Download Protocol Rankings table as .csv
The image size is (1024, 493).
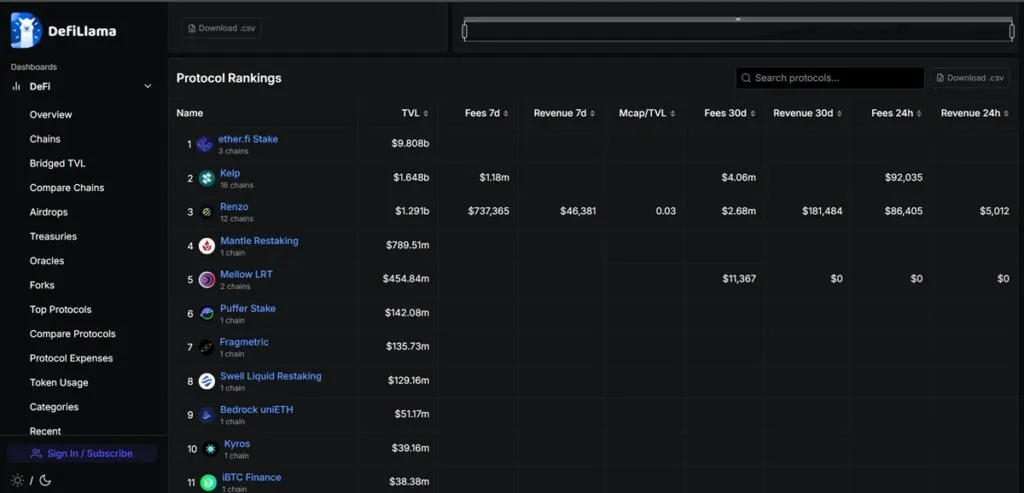coord(970,78)
